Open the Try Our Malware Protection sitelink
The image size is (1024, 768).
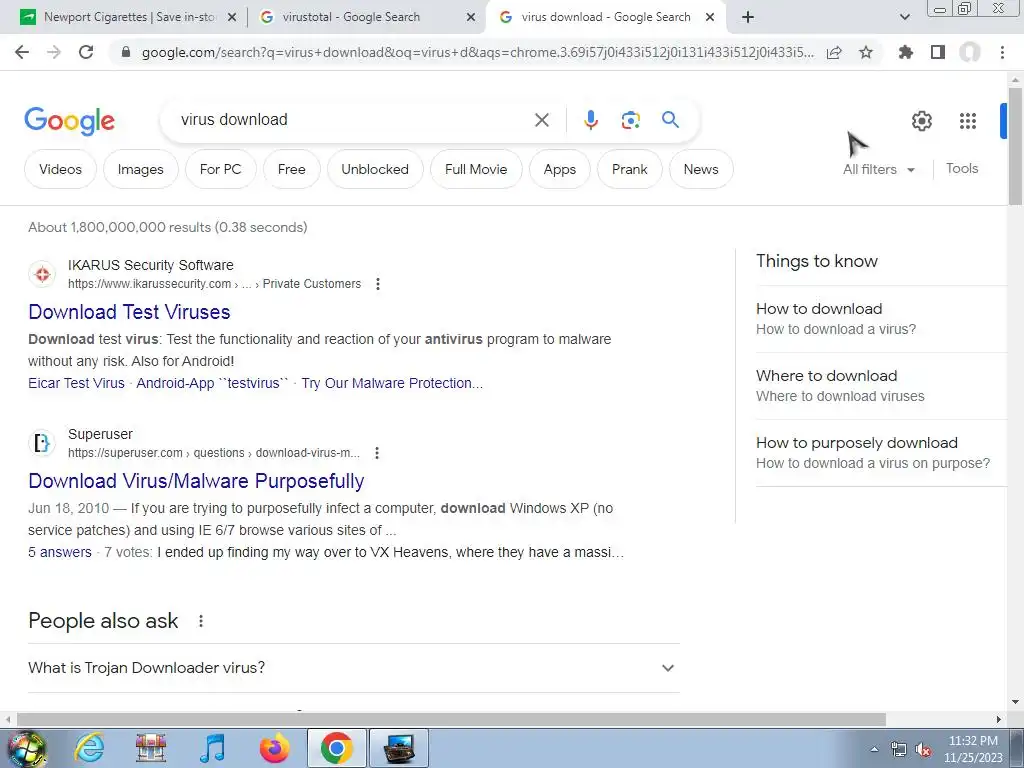tap(392, 383)
